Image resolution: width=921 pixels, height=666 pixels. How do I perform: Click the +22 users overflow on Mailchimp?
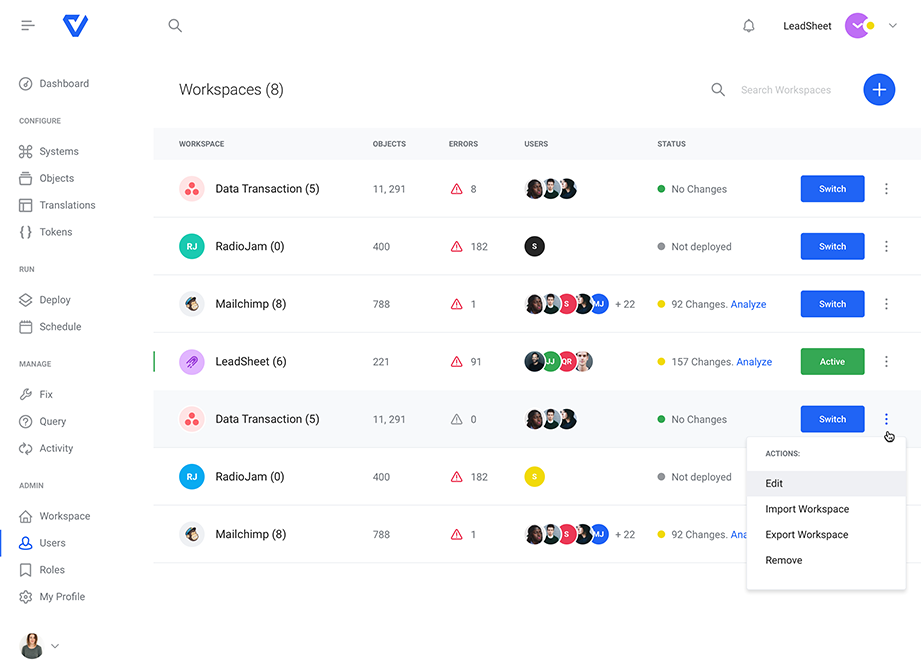[x=625, y=305]
